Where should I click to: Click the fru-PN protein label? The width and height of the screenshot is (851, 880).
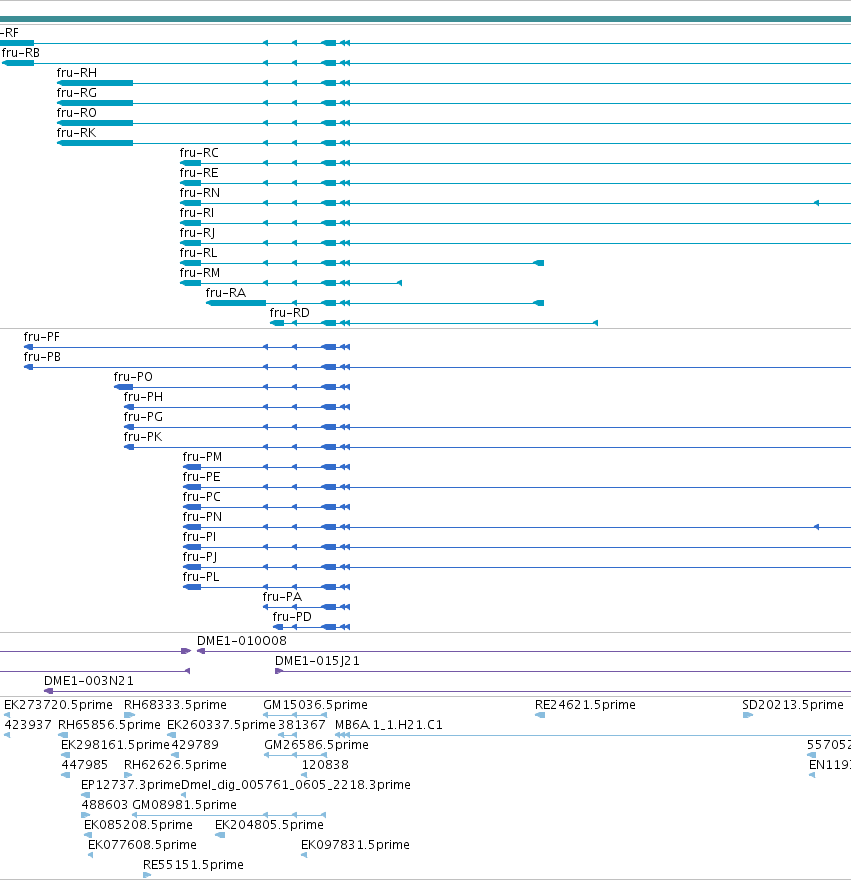[x=202, y=517]
